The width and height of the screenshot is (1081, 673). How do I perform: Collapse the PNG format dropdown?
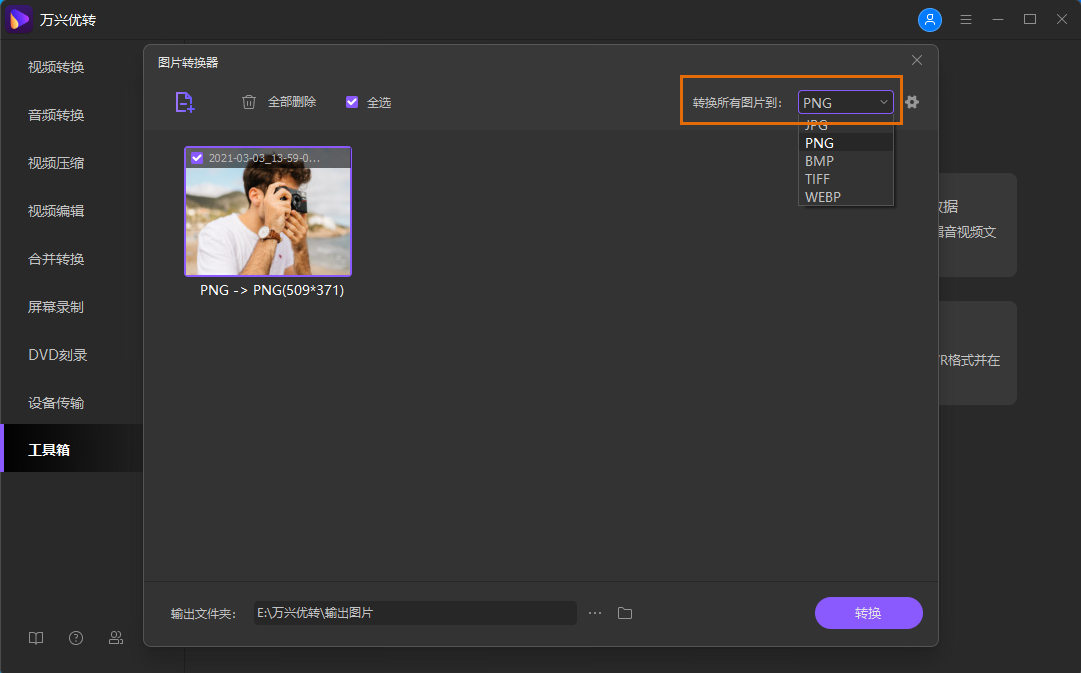point(845,102)
